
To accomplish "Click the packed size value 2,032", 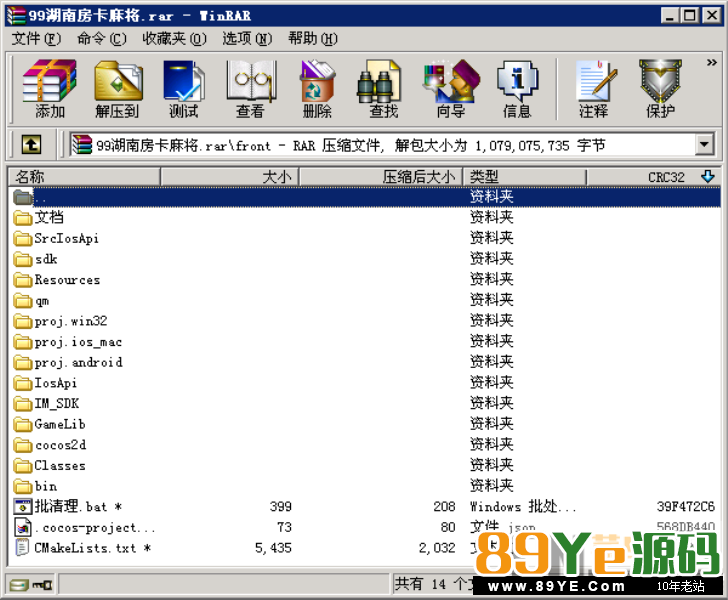I will (437, 548).
